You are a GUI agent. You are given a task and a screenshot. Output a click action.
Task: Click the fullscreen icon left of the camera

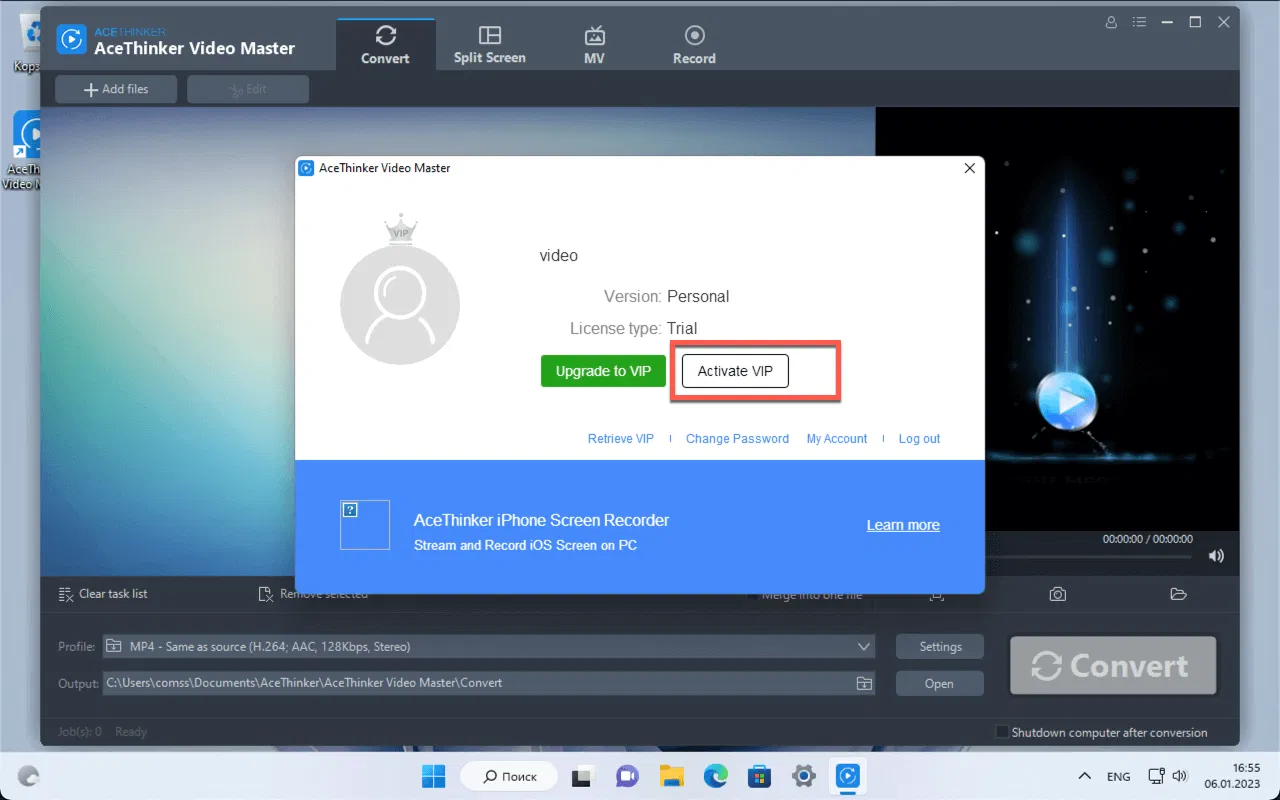[937, 594]
